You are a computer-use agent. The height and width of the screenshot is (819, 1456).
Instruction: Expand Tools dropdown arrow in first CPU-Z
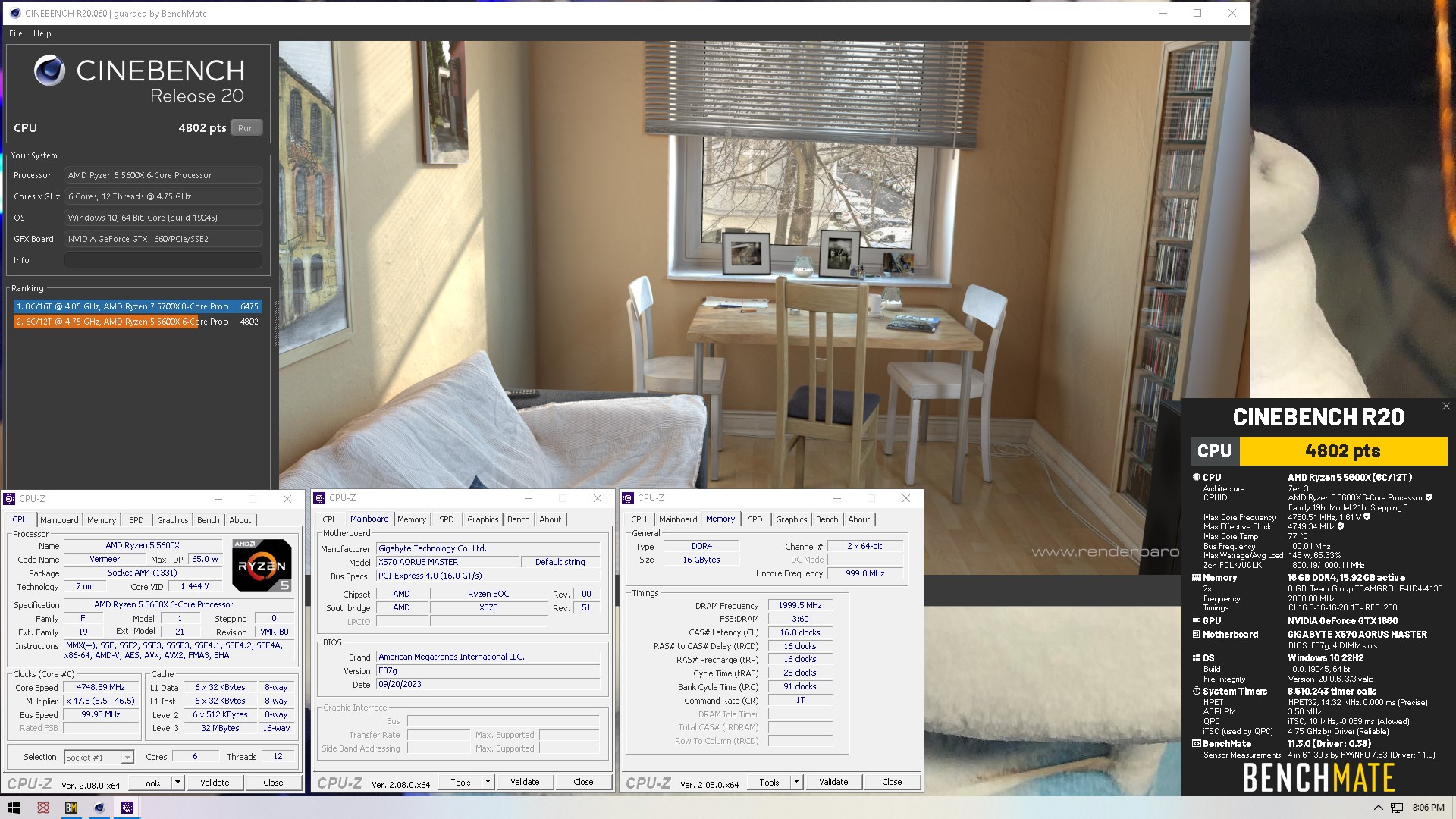(x=177, y=782)
